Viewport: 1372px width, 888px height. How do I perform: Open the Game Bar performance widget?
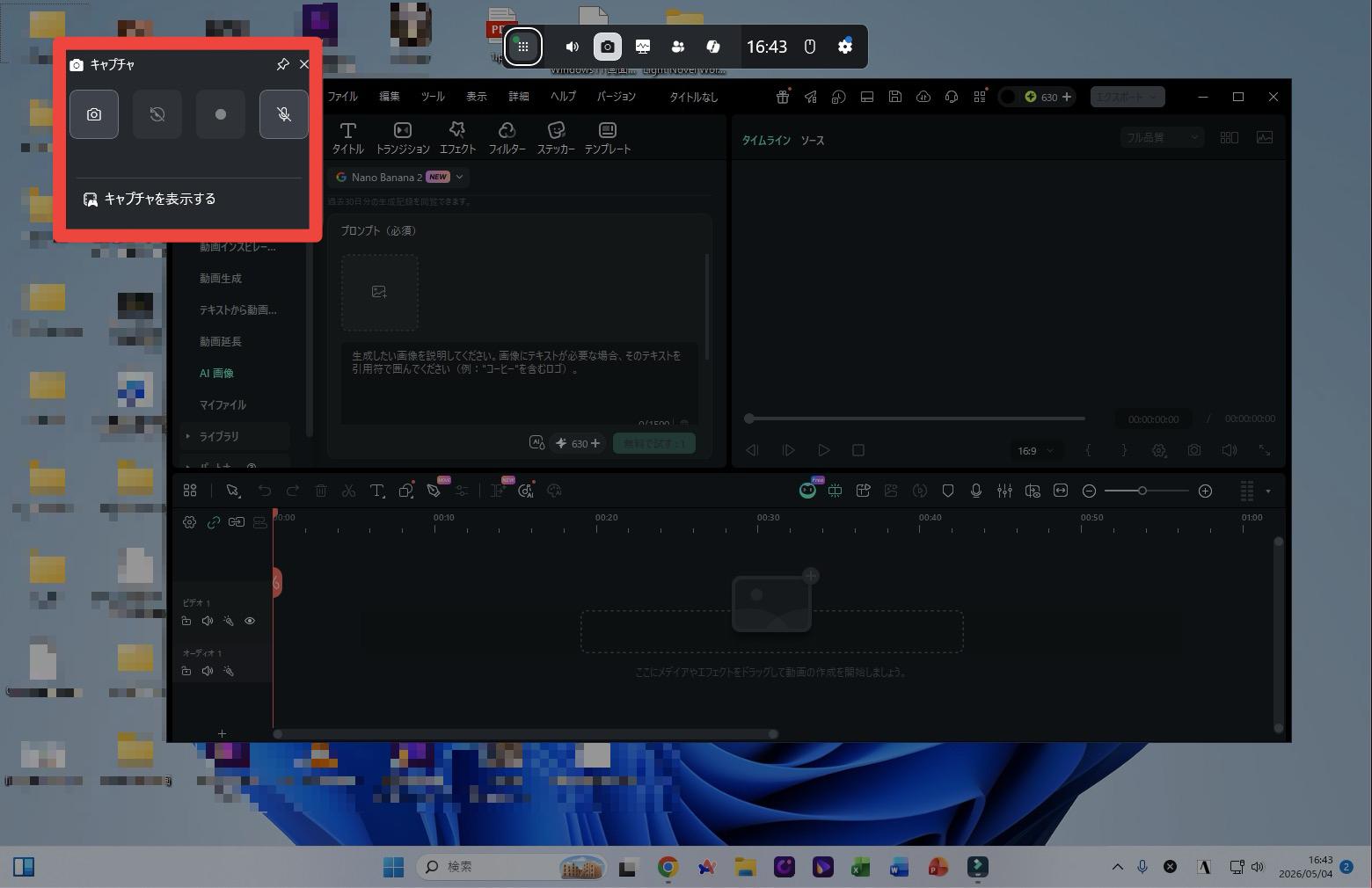click(643, 47)
